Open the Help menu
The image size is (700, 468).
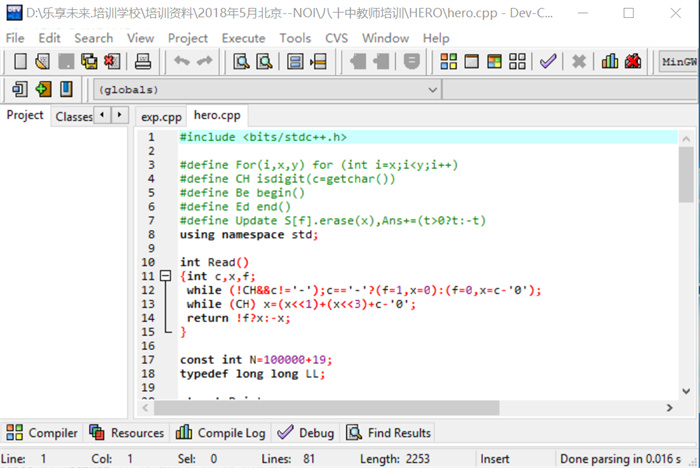coord(436,38)
